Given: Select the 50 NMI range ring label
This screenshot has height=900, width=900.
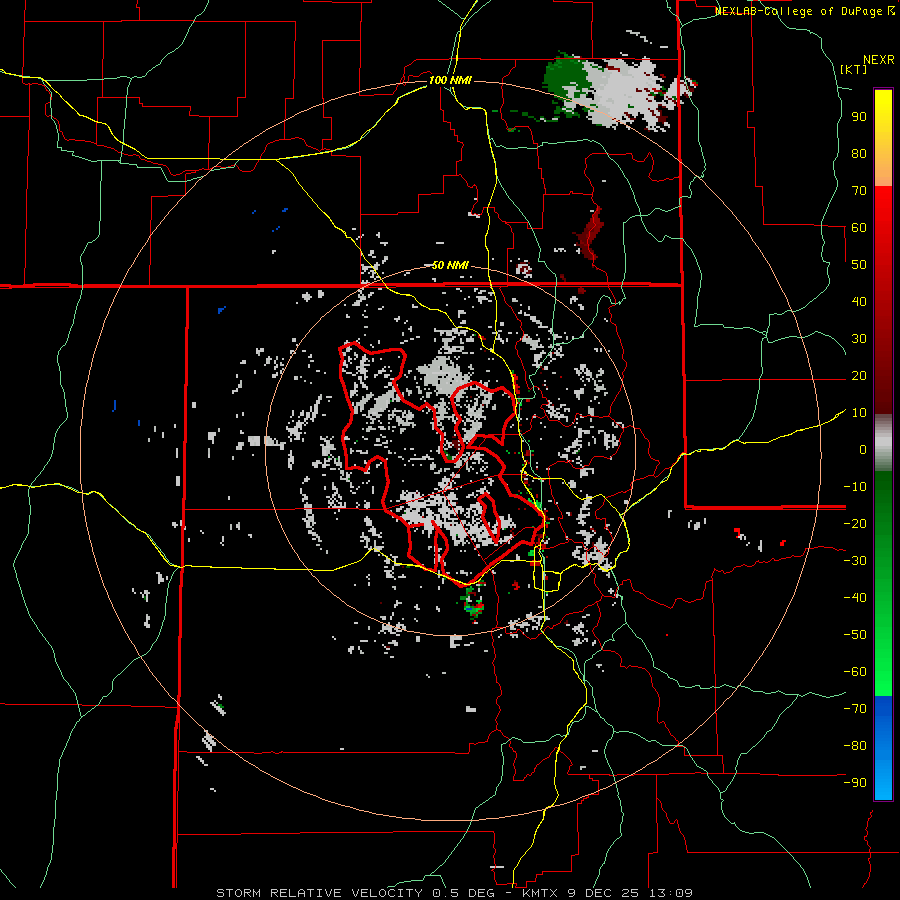Looking at the screenshot, I should (450, 265).
